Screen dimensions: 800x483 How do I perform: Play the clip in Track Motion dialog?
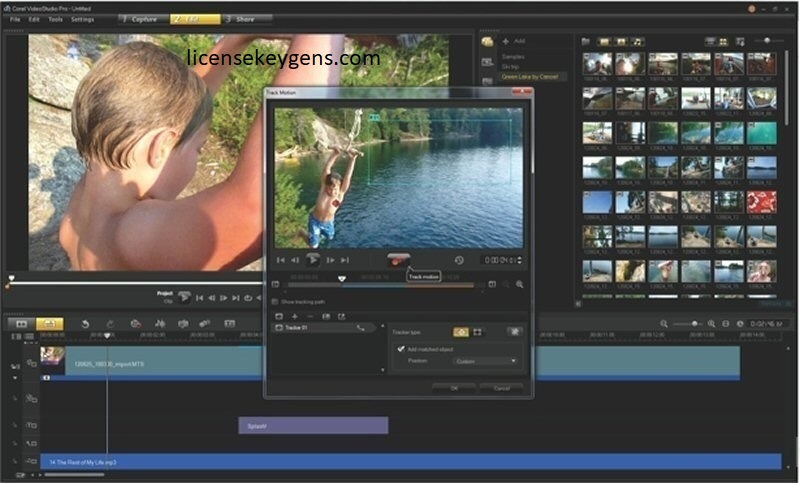(312, 260)
